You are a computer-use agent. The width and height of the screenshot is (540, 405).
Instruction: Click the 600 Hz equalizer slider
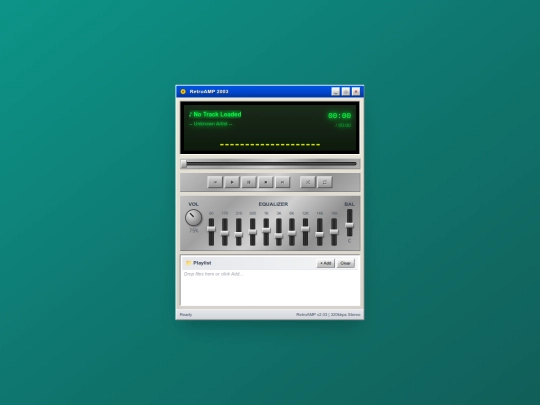(252, 232)
